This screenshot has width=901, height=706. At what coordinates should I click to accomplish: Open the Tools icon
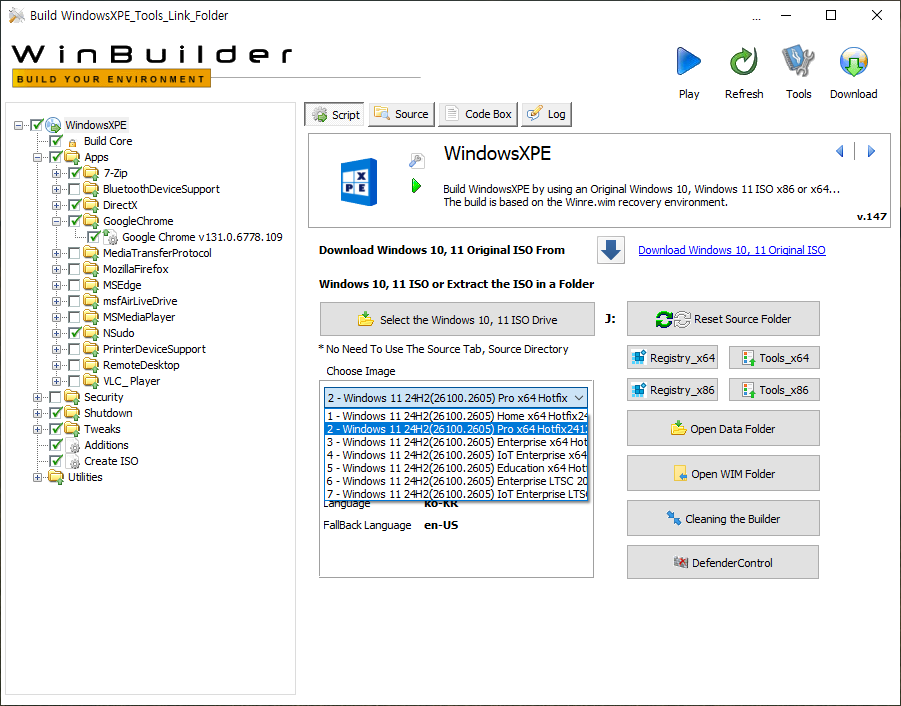(x=798, y=61)
